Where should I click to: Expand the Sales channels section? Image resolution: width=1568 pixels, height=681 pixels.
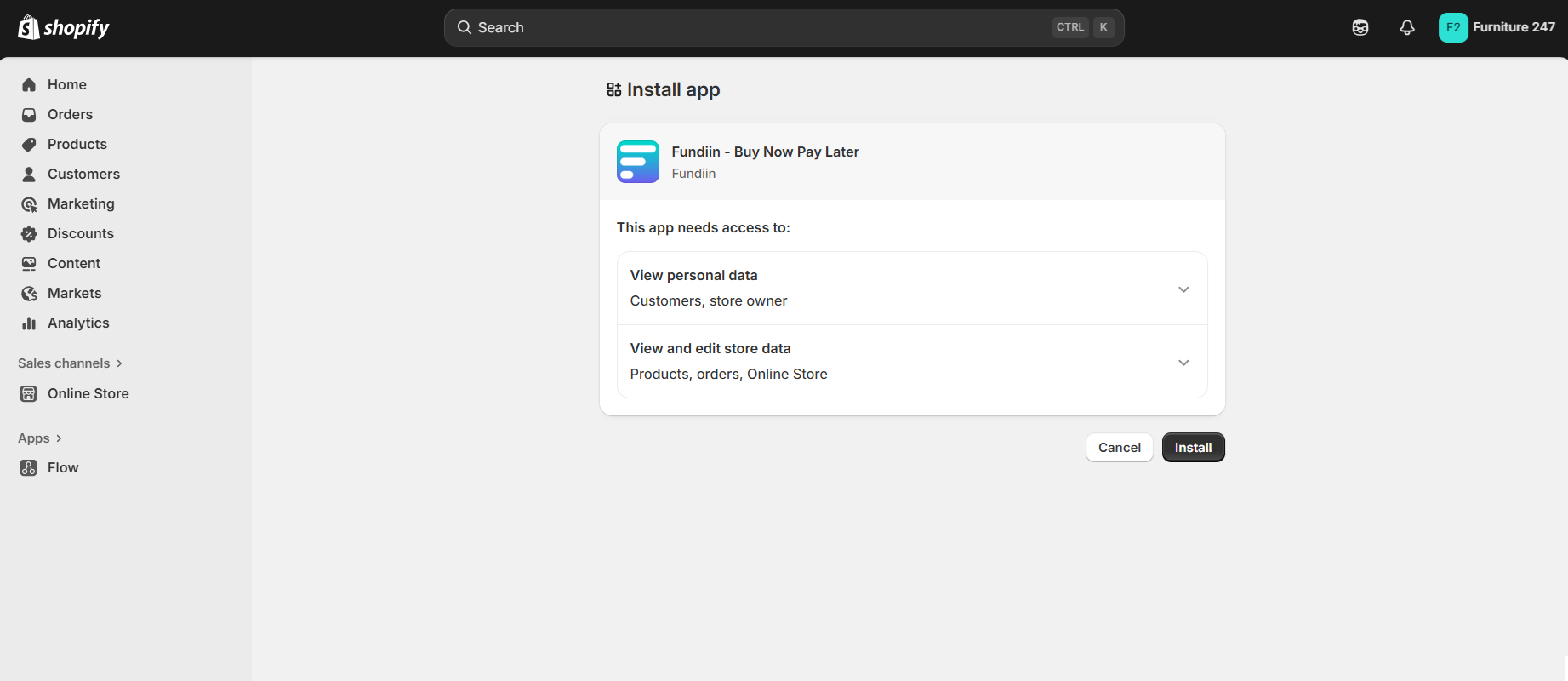pyautogui.click(x=71, y=363)
